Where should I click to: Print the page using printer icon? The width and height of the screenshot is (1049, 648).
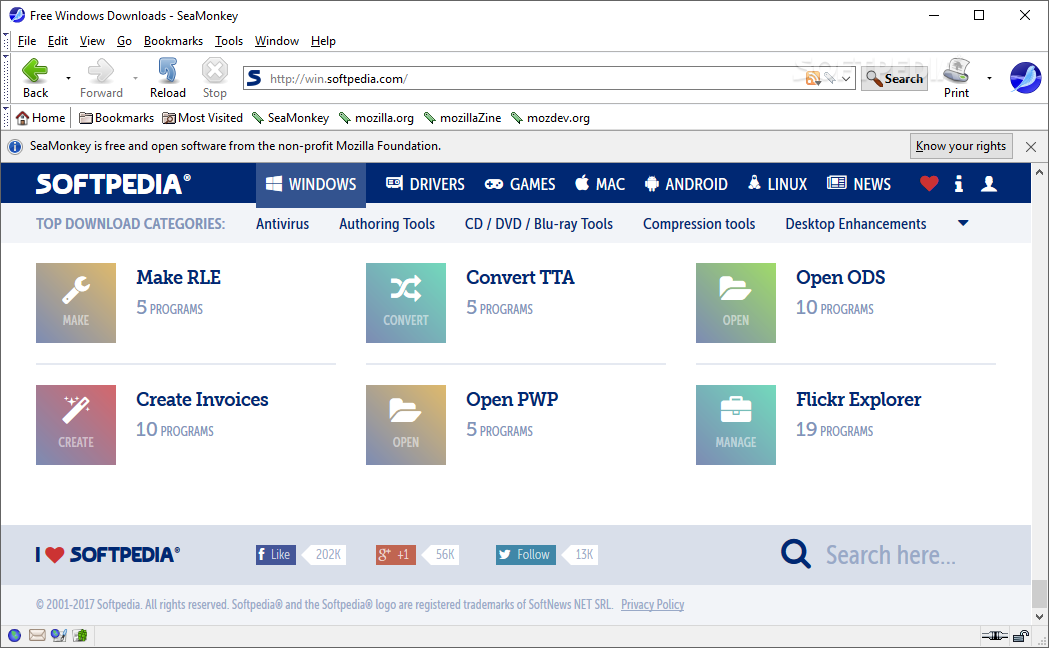point(956,78)
